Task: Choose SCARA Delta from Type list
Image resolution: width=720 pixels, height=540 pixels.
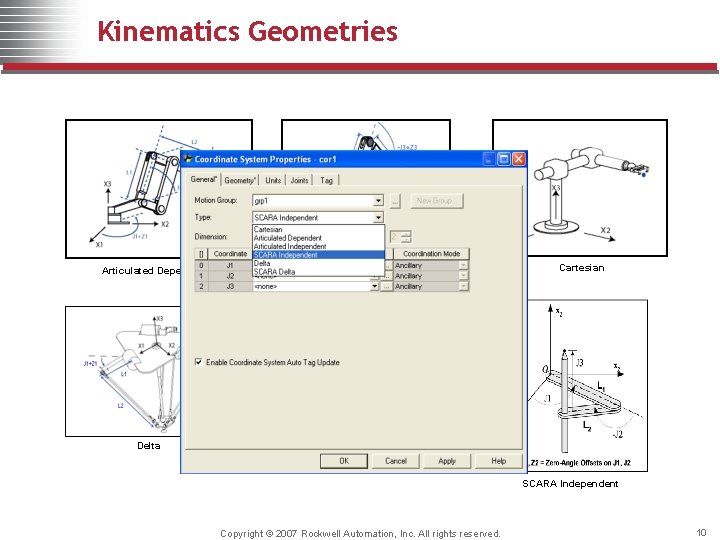Action: pos(318,271)
